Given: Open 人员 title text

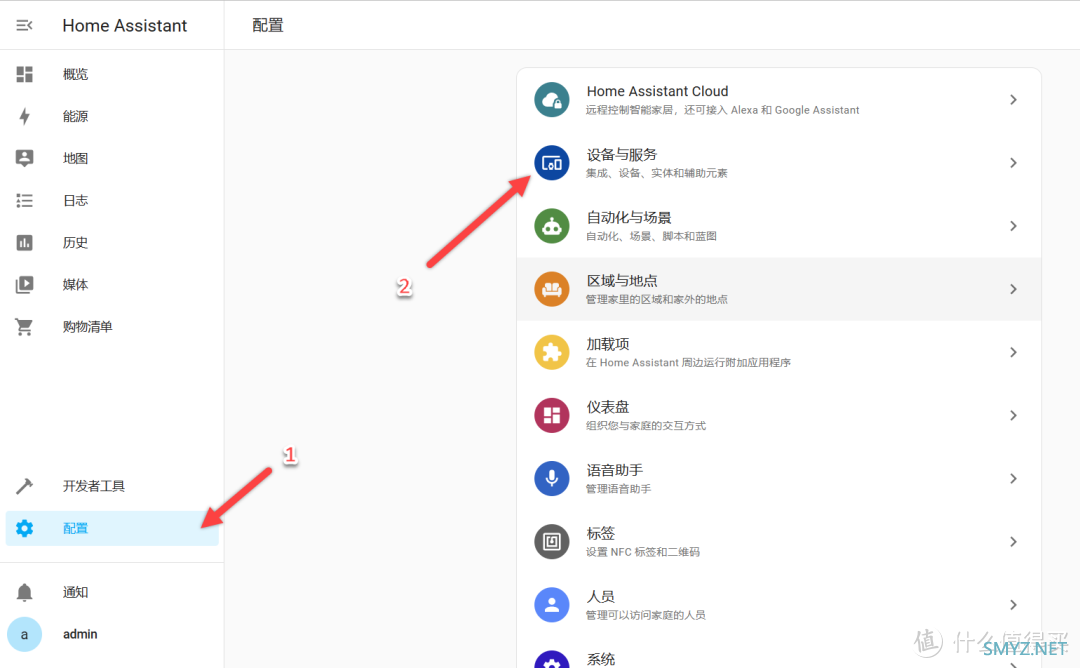Looking at the screenshot, I should 601,596.
